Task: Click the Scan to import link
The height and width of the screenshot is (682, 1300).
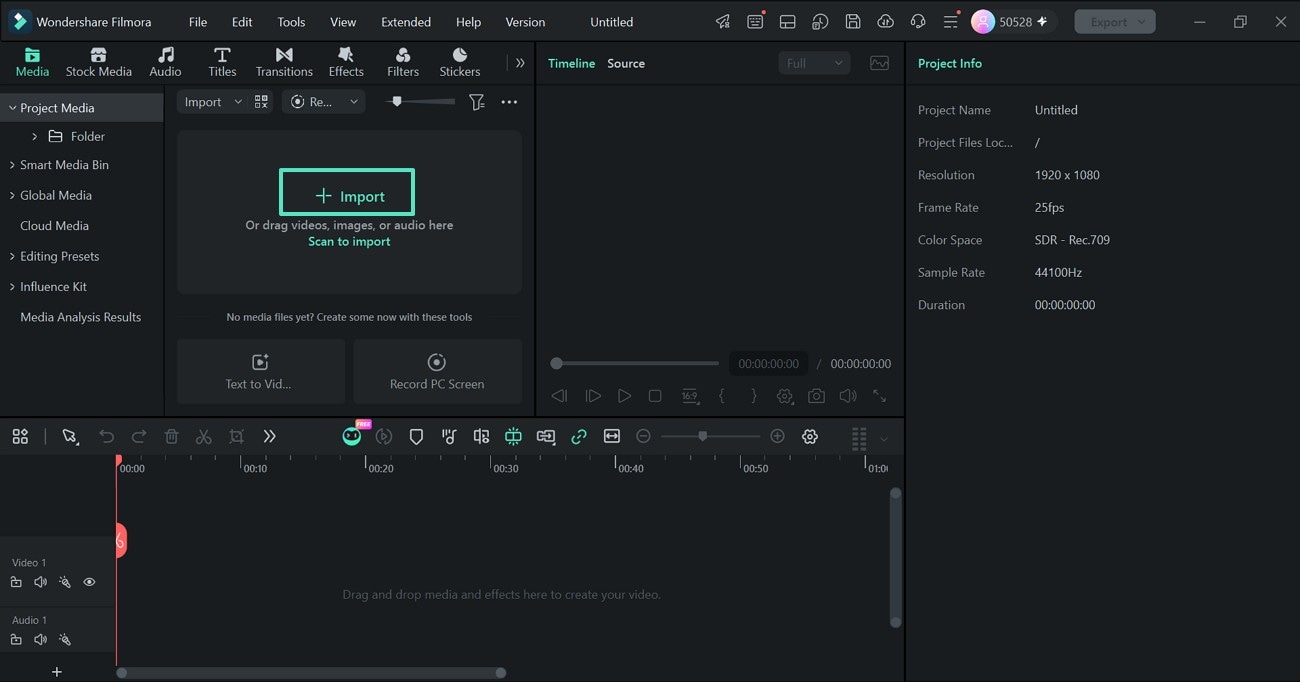Action: (349, 241)
